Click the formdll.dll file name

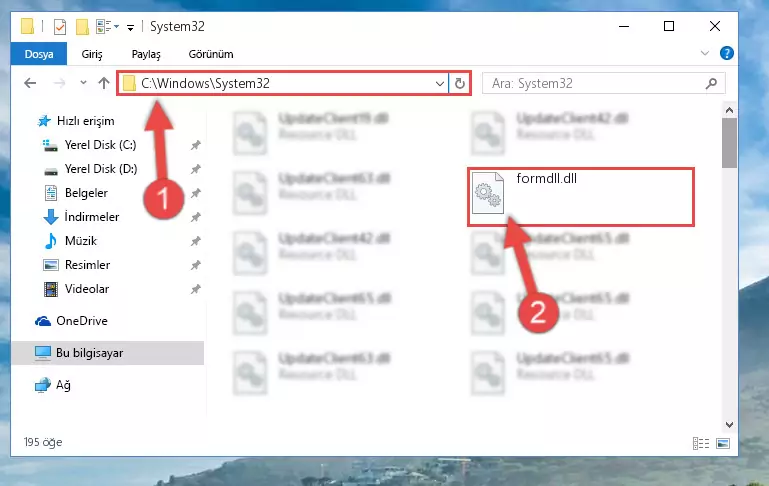(546, 179)
